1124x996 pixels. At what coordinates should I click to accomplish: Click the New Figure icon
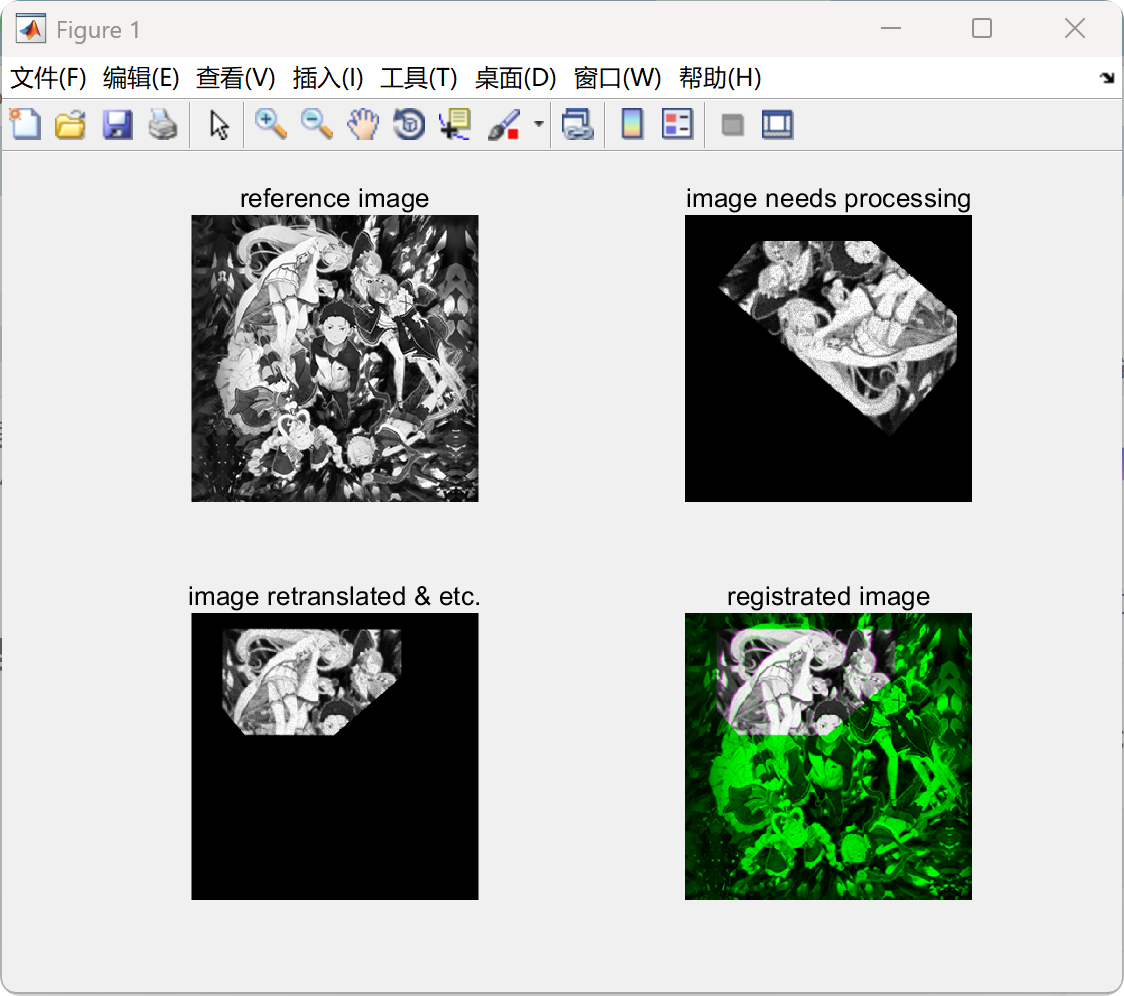(x=26, y=125)
